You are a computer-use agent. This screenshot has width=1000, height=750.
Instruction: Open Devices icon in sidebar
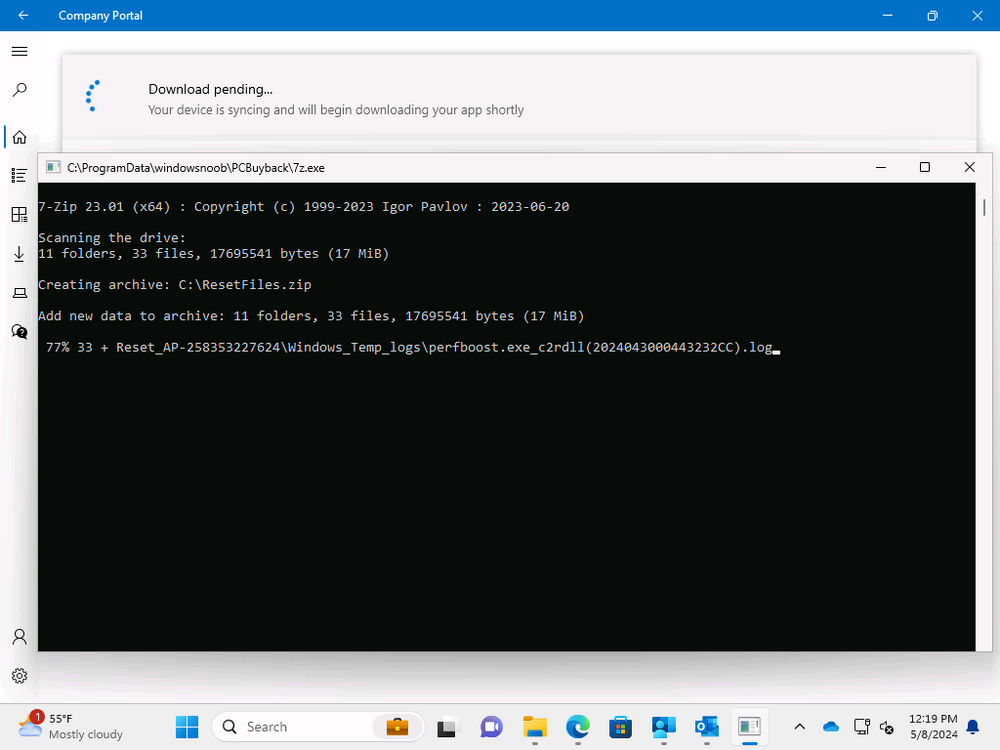pyautogui.click(x=20, y=293)
